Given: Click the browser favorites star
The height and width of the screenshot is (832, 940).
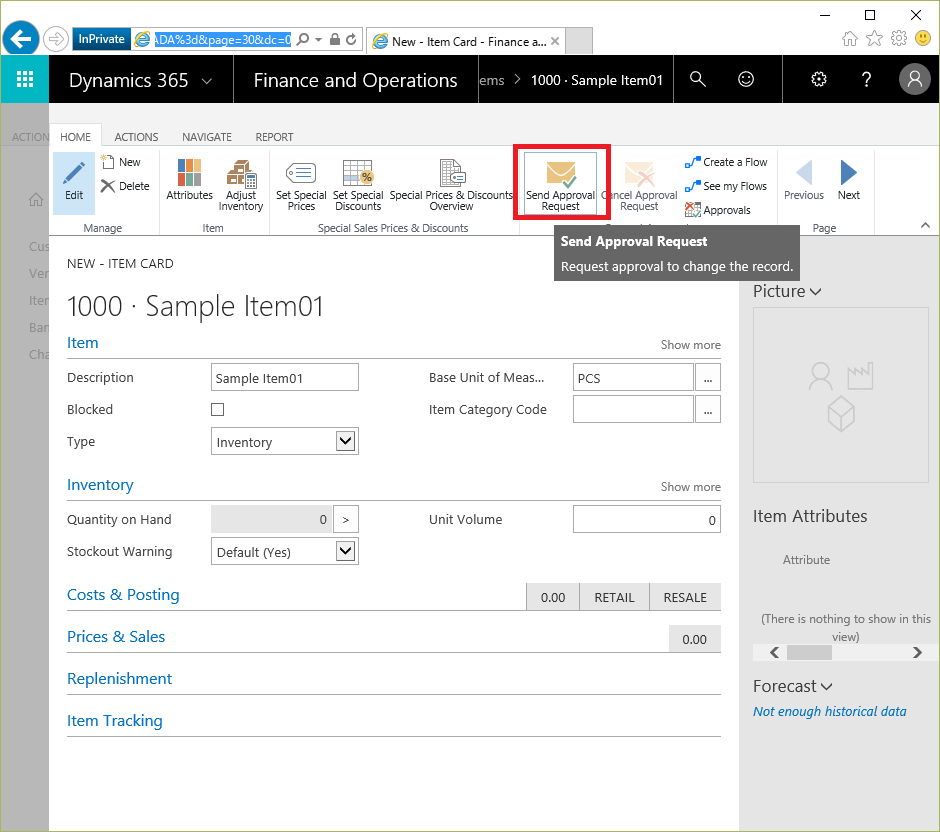Looking at the screenshot, I should [875, 39].
